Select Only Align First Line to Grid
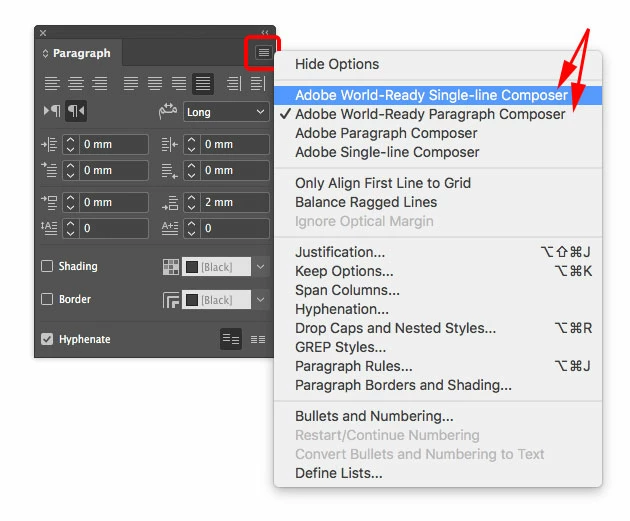 438,183
